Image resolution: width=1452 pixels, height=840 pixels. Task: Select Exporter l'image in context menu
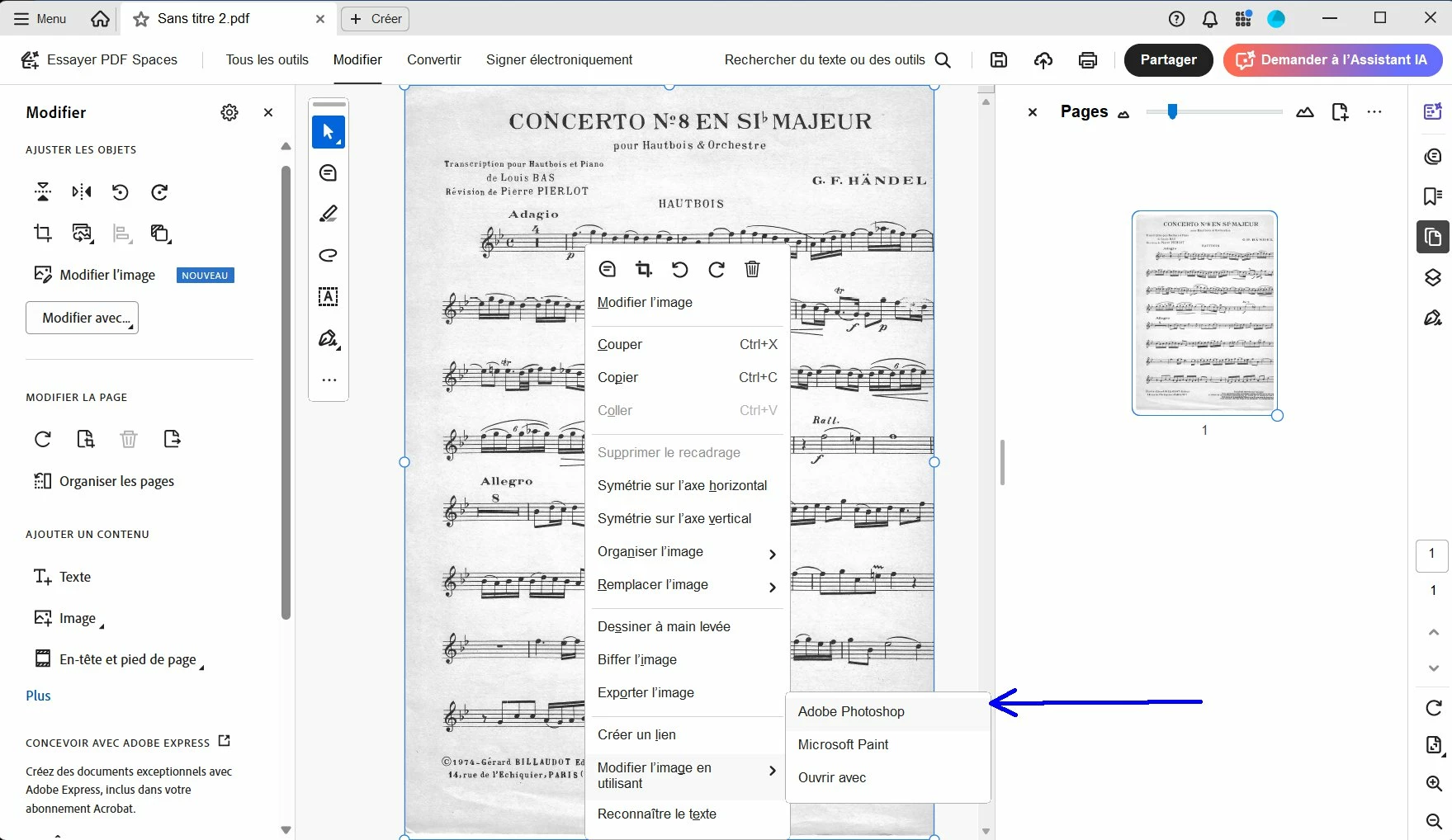pos(687,693)
